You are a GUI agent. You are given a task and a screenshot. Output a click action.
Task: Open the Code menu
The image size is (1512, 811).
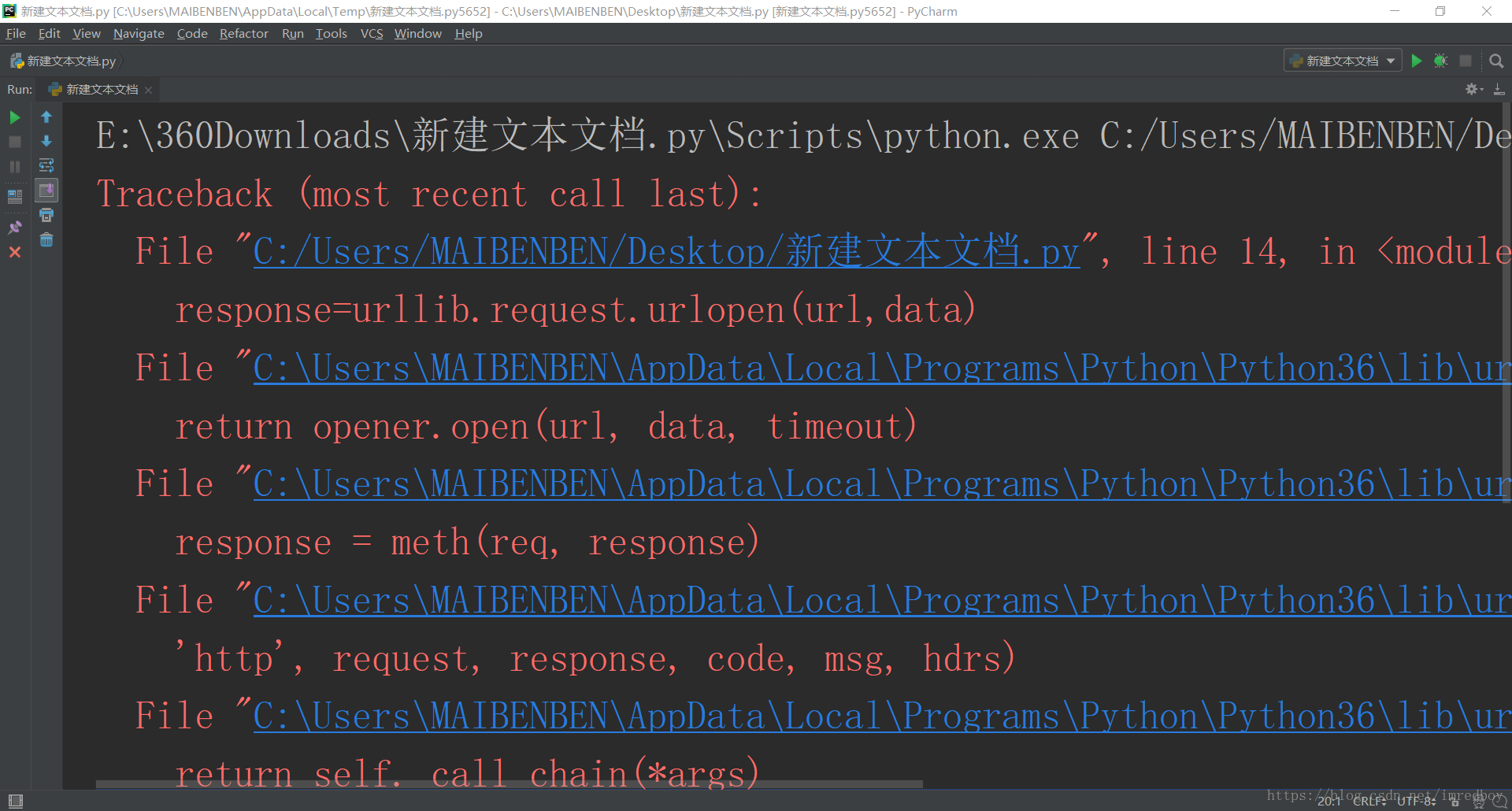[192, 33]
